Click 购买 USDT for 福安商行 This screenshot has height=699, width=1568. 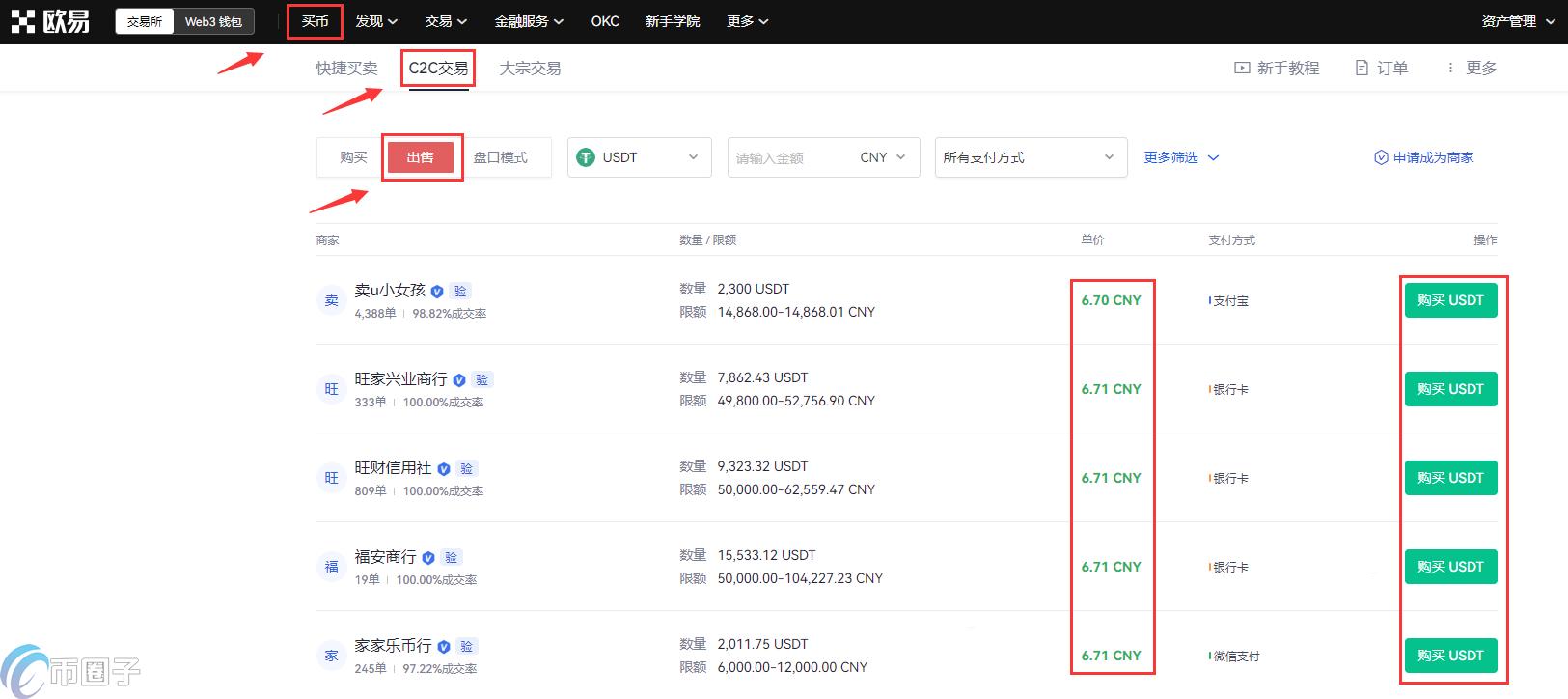pos(1450,567)
